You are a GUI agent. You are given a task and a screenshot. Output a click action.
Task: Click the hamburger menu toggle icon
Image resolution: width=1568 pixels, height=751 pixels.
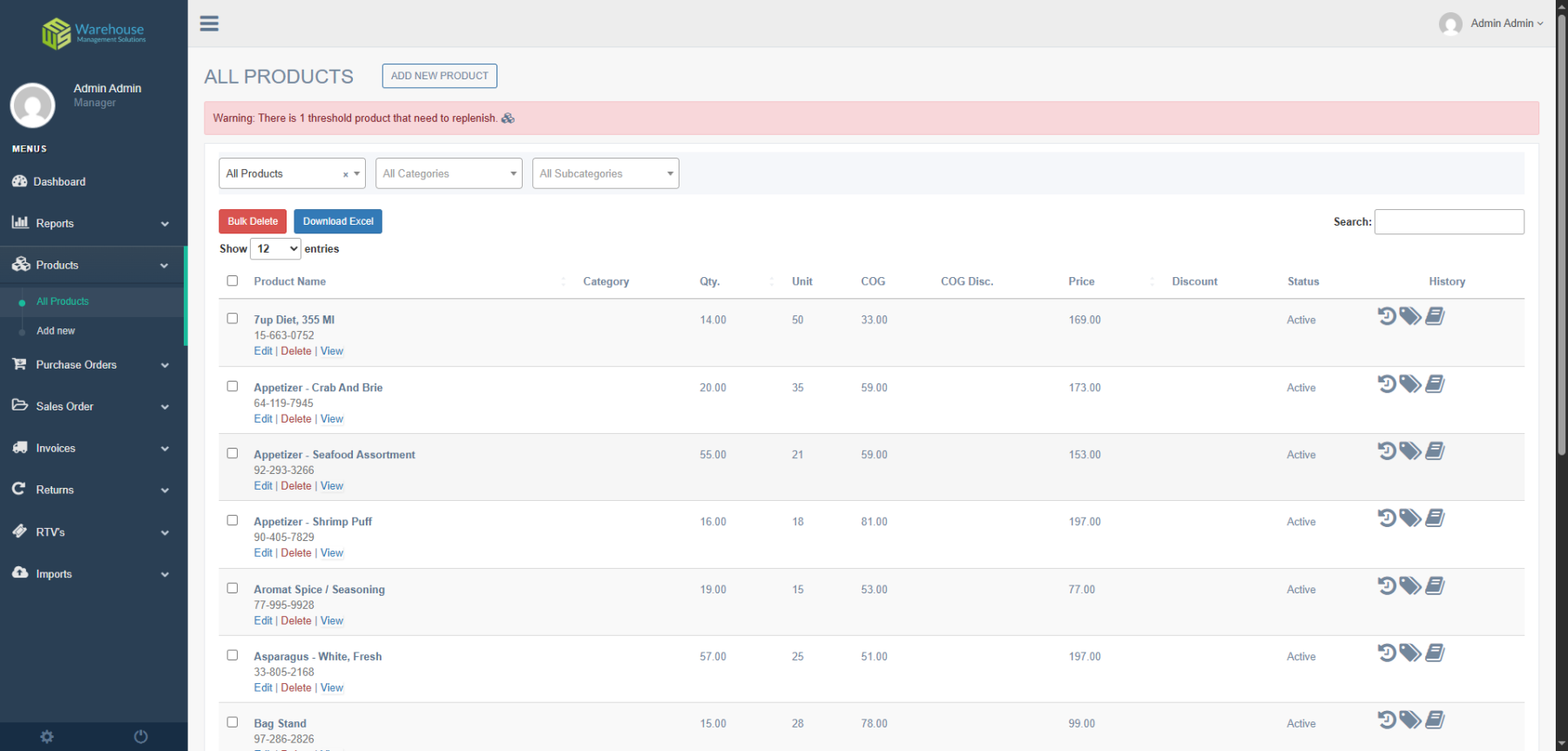pos(209,24)
